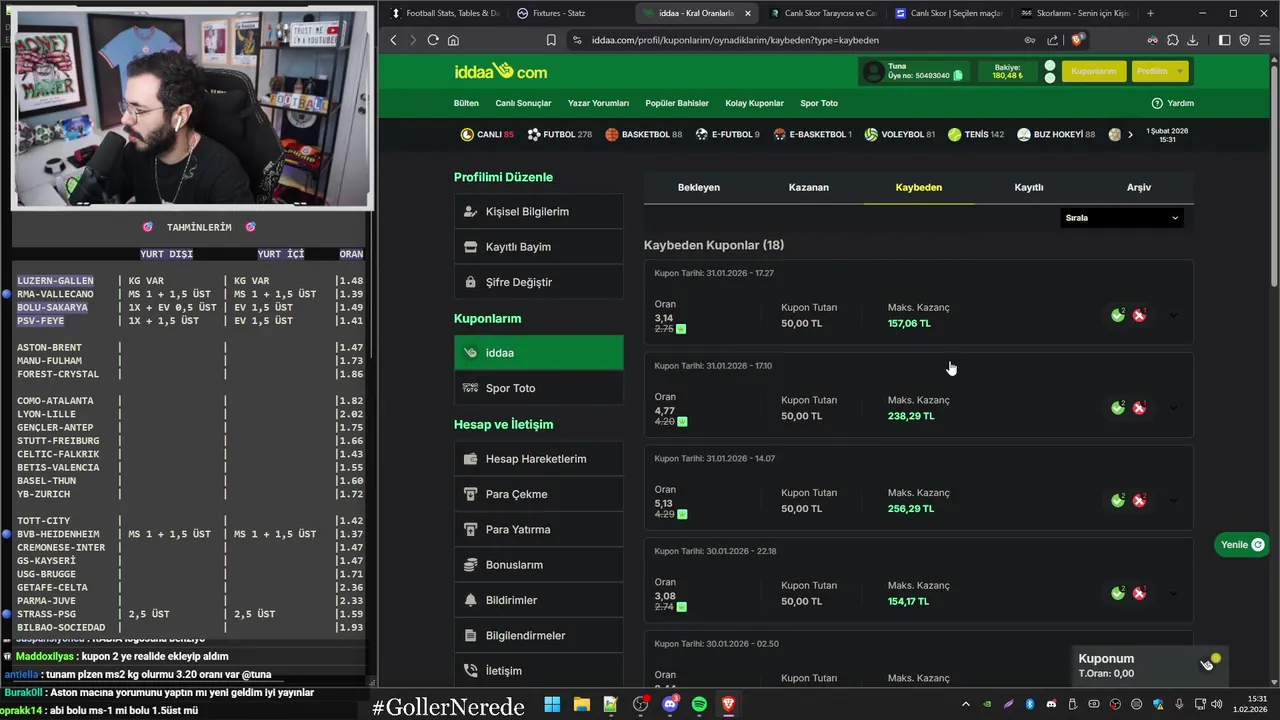The width and height of the screenshot is (1280, 720).
Task: Select VOLEYBOL category
Action: tap(899, 134)
